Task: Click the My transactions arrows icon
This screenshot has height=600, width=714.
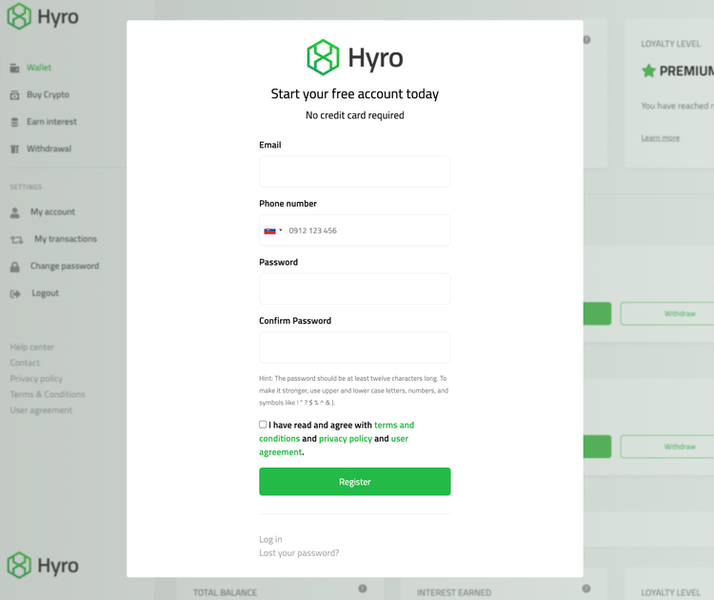Action: click(x=16, y=239)
